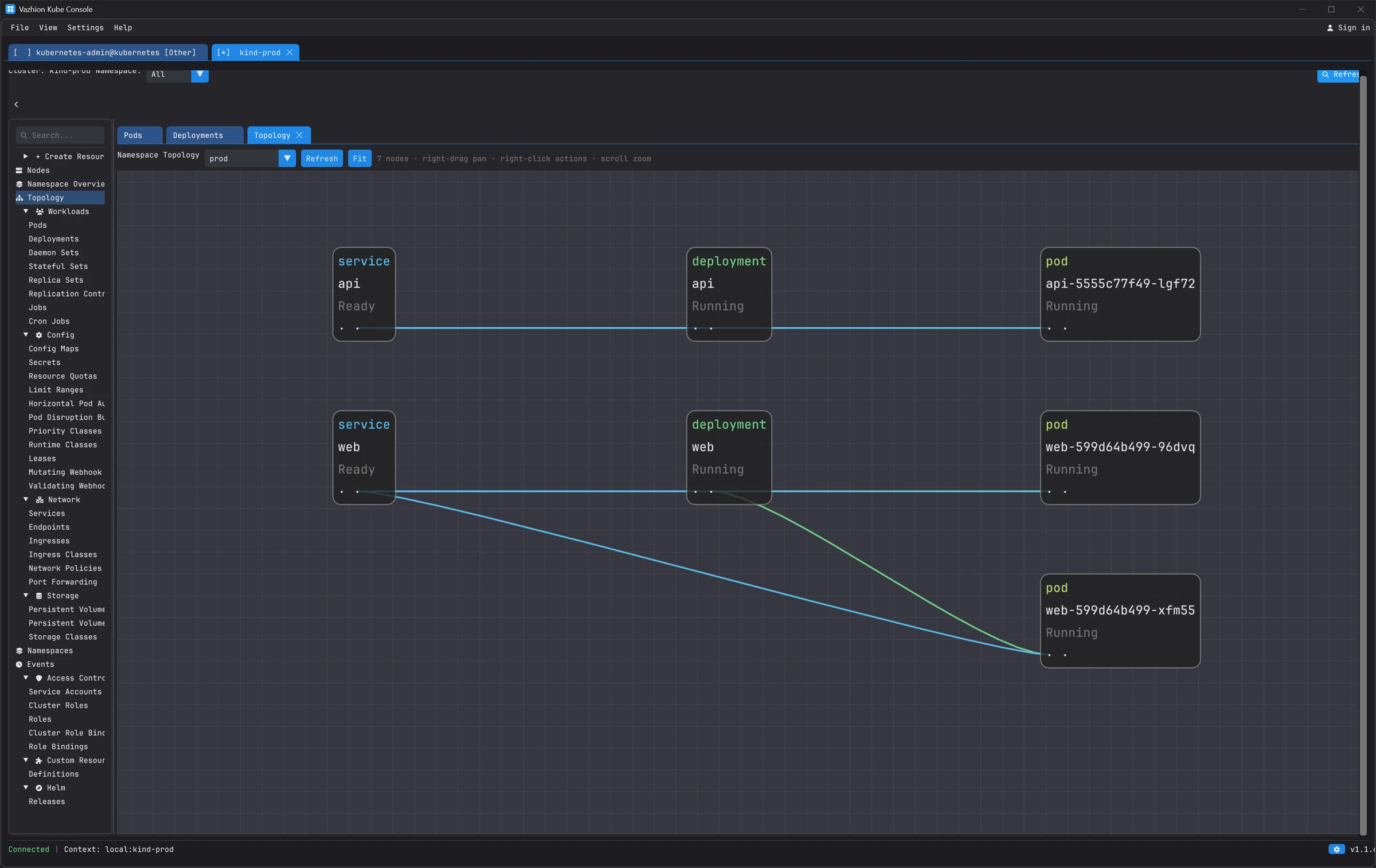The height and width of the screenshot is (868, 1376).
Task: Click the Config gear icon in the sidebar
Action: click(x=39, y=335)
